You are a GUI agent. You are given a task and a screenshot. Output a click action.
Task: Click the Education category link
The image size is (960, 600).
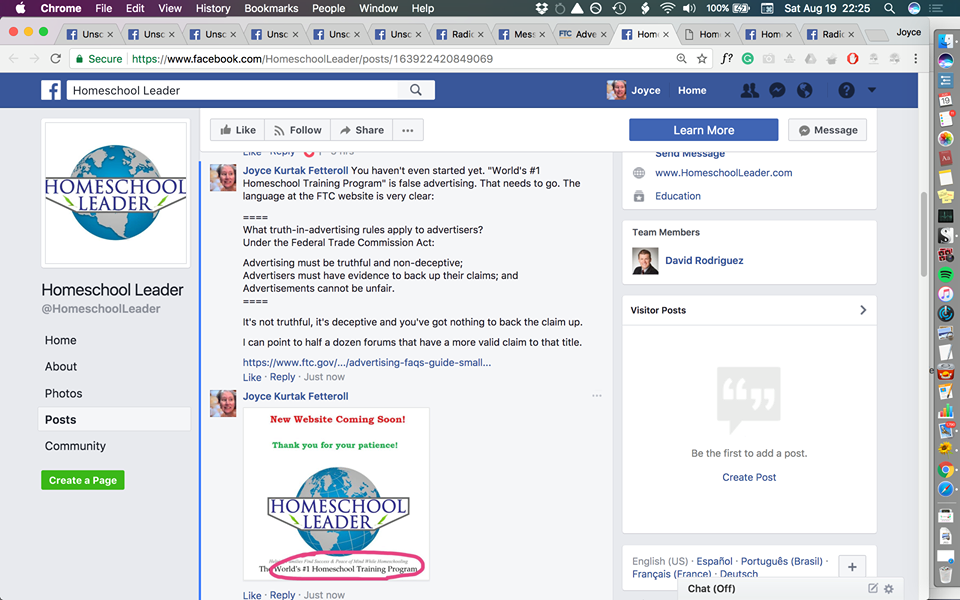(x=678, y=196)
